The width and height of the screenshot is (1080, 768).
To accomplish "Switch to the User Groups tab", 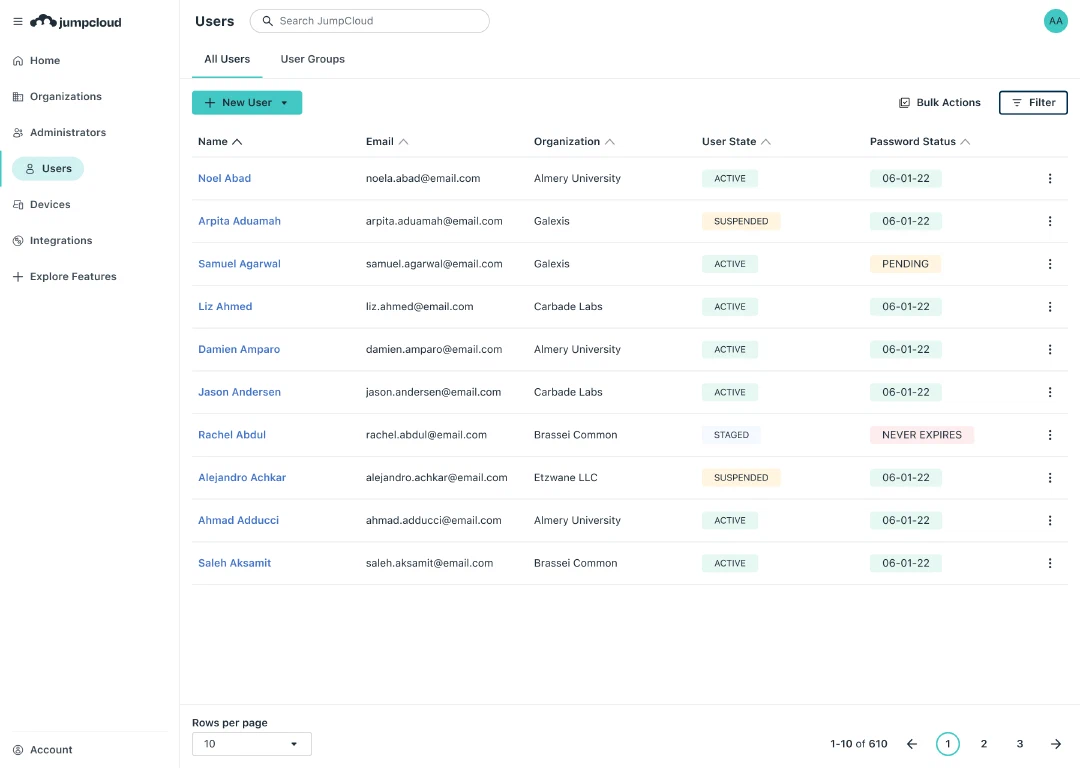I will pos(313,59).
